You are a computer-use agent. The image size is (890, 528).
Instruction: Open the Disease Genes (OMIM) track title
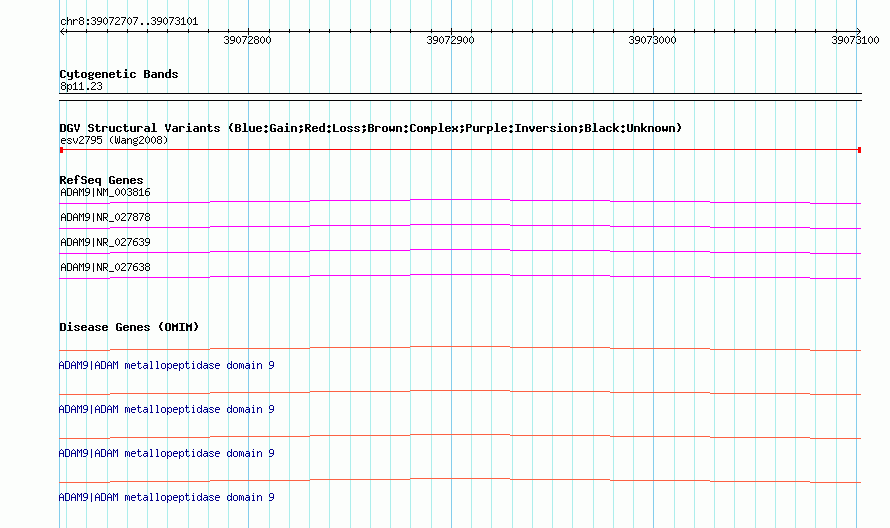(x=129, y=327)
